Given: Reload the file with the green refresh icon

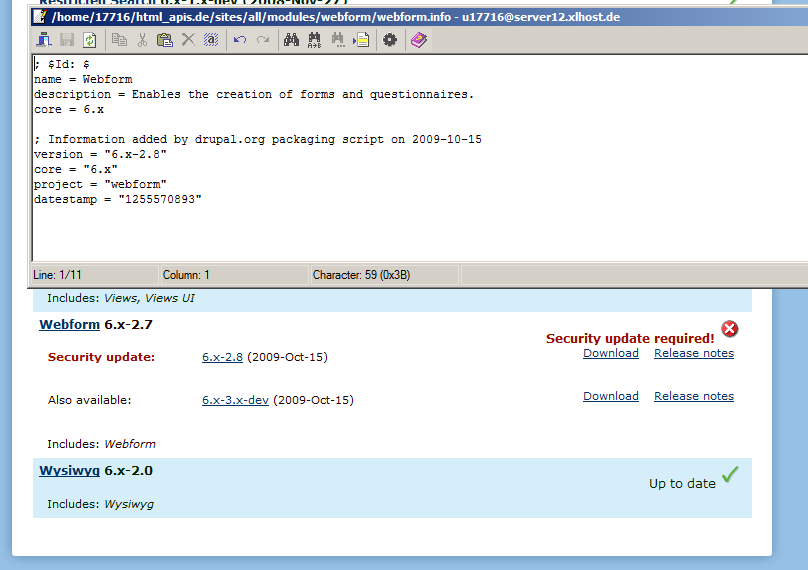Looking at the screenshot, I should [90, 40].
